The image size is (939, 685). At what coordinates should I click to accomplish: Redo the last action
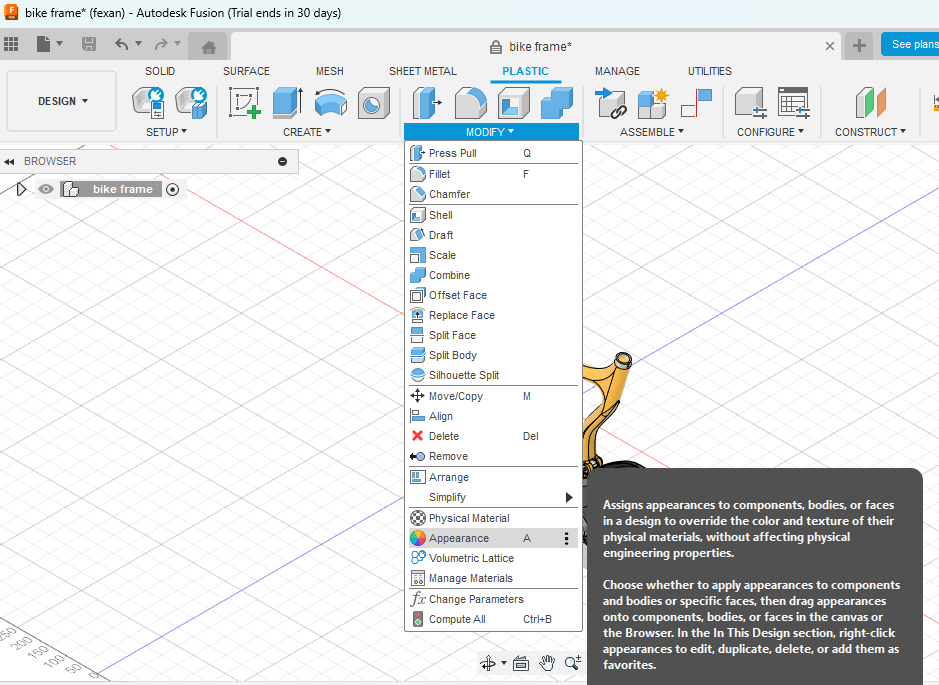161,44
